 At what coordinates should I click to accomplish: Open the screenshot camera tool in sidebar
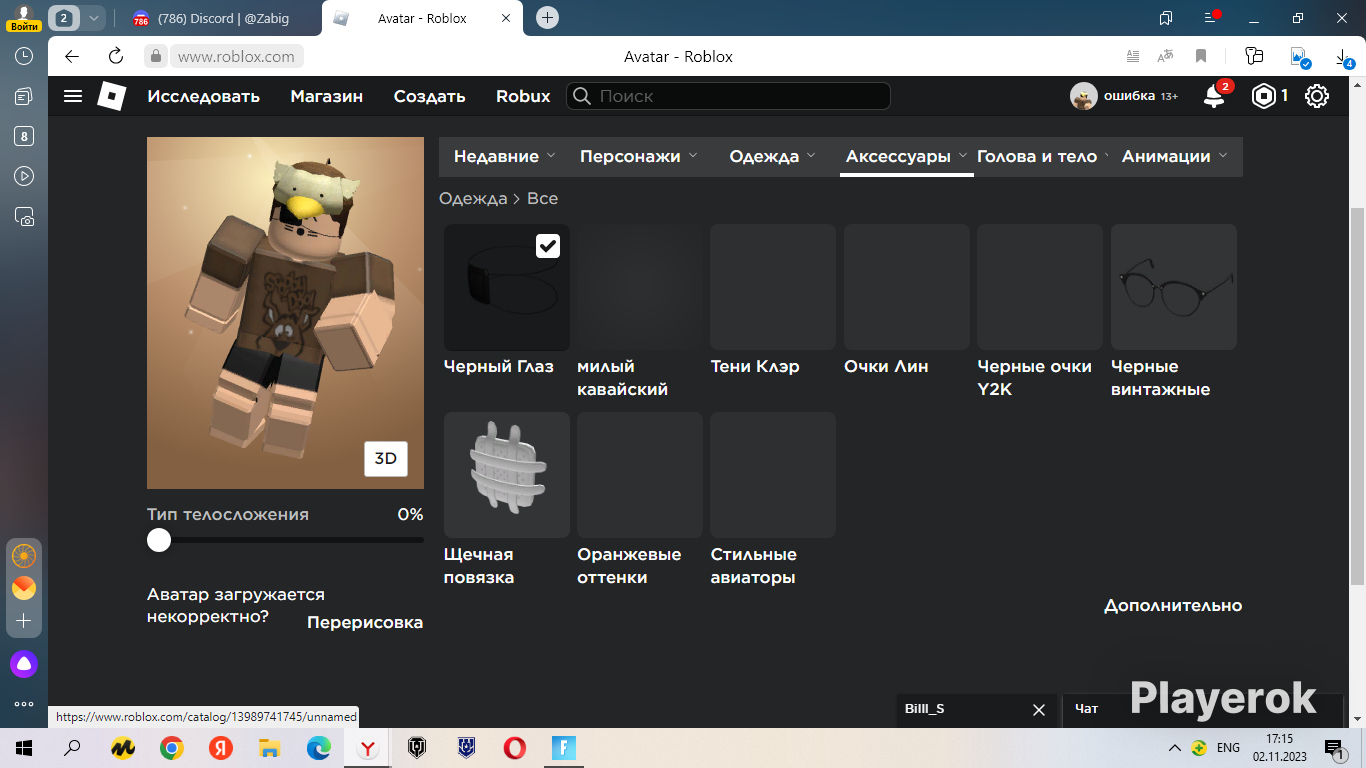tap(24, 216)
